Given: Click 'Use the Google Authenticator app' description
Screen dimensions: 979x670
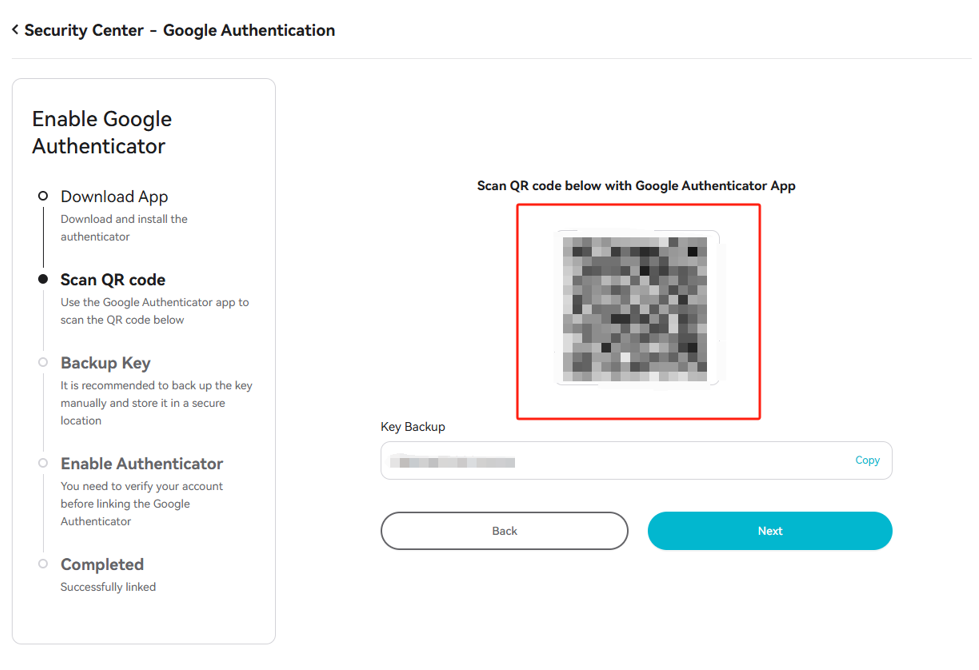Looking at the screenshot, I should 155,311.
